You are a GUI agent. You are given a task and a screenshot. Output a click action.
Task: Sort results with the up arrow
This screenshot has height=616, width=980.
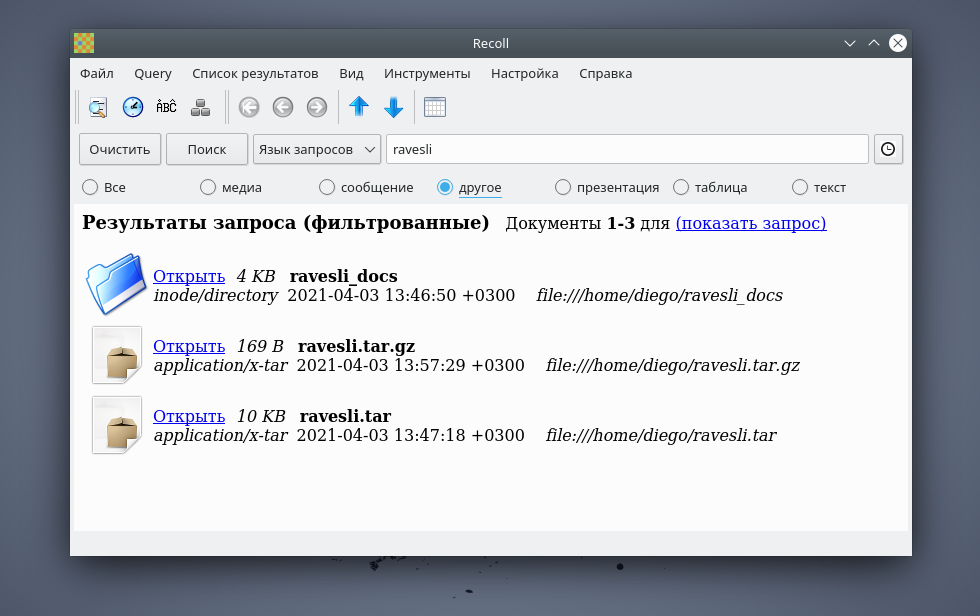point(359,107)
